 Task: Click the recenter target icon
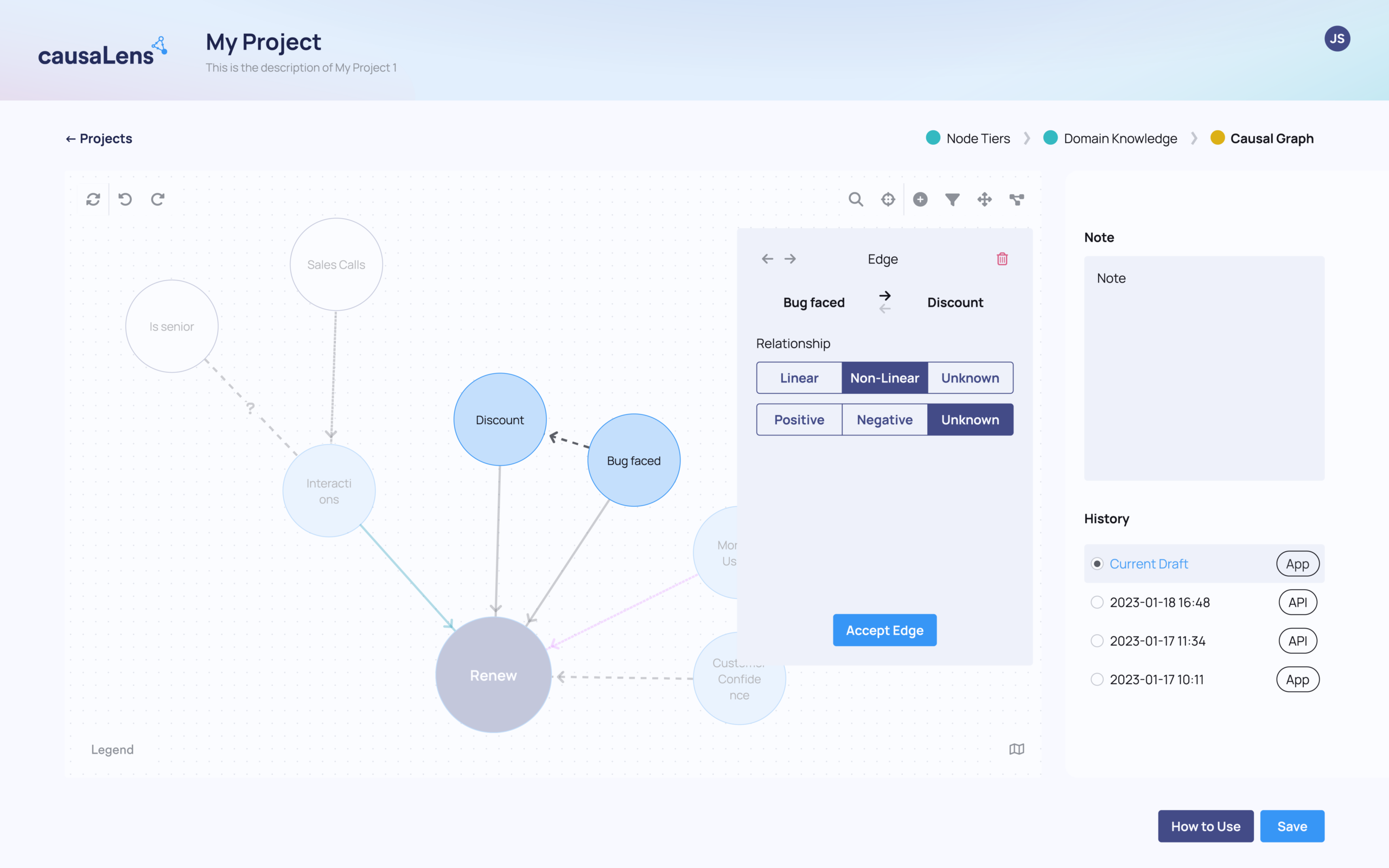[x=888, y=199]
